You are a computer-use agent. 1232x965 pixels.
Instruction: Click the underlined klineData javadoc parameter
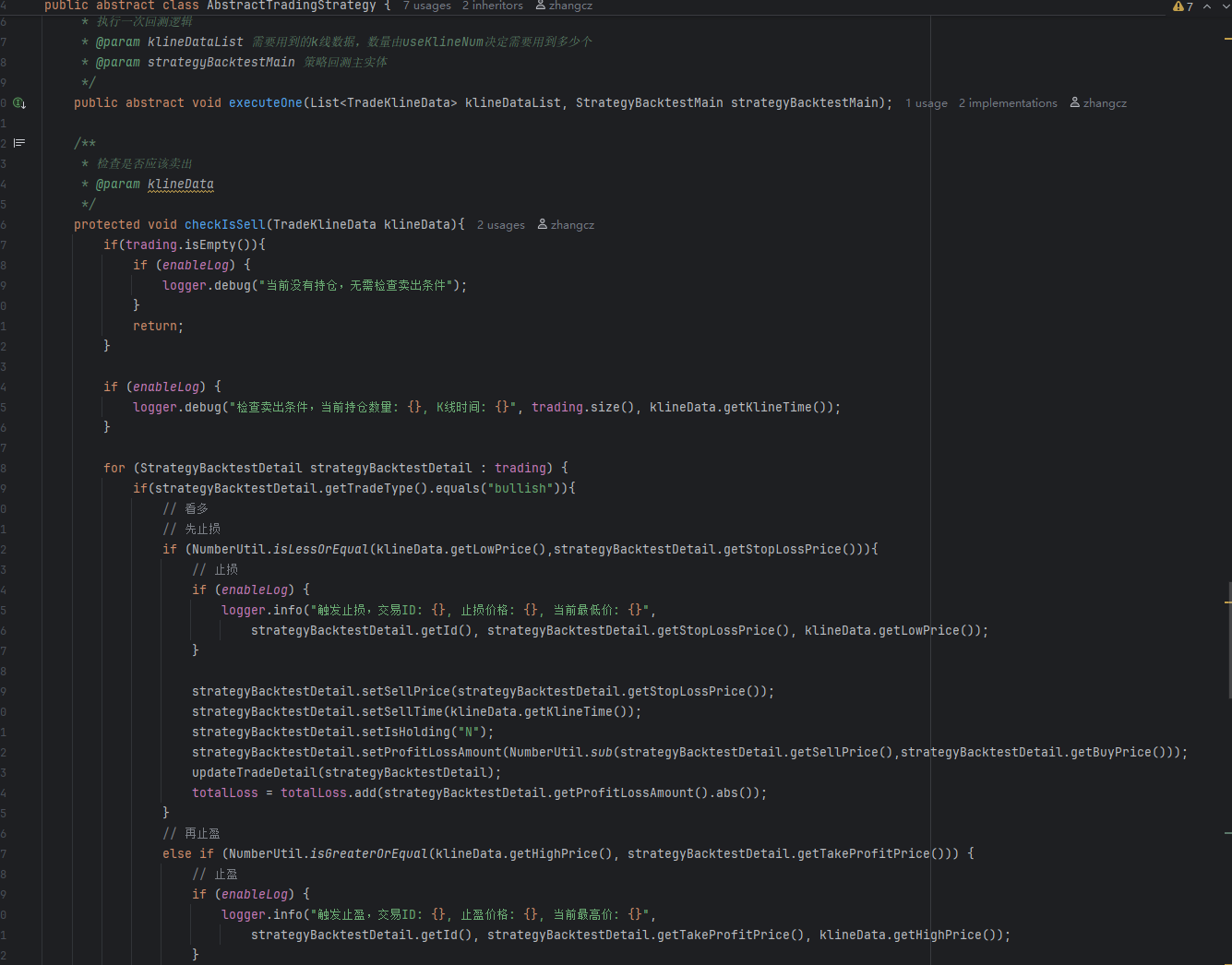(x=180, y=185)
